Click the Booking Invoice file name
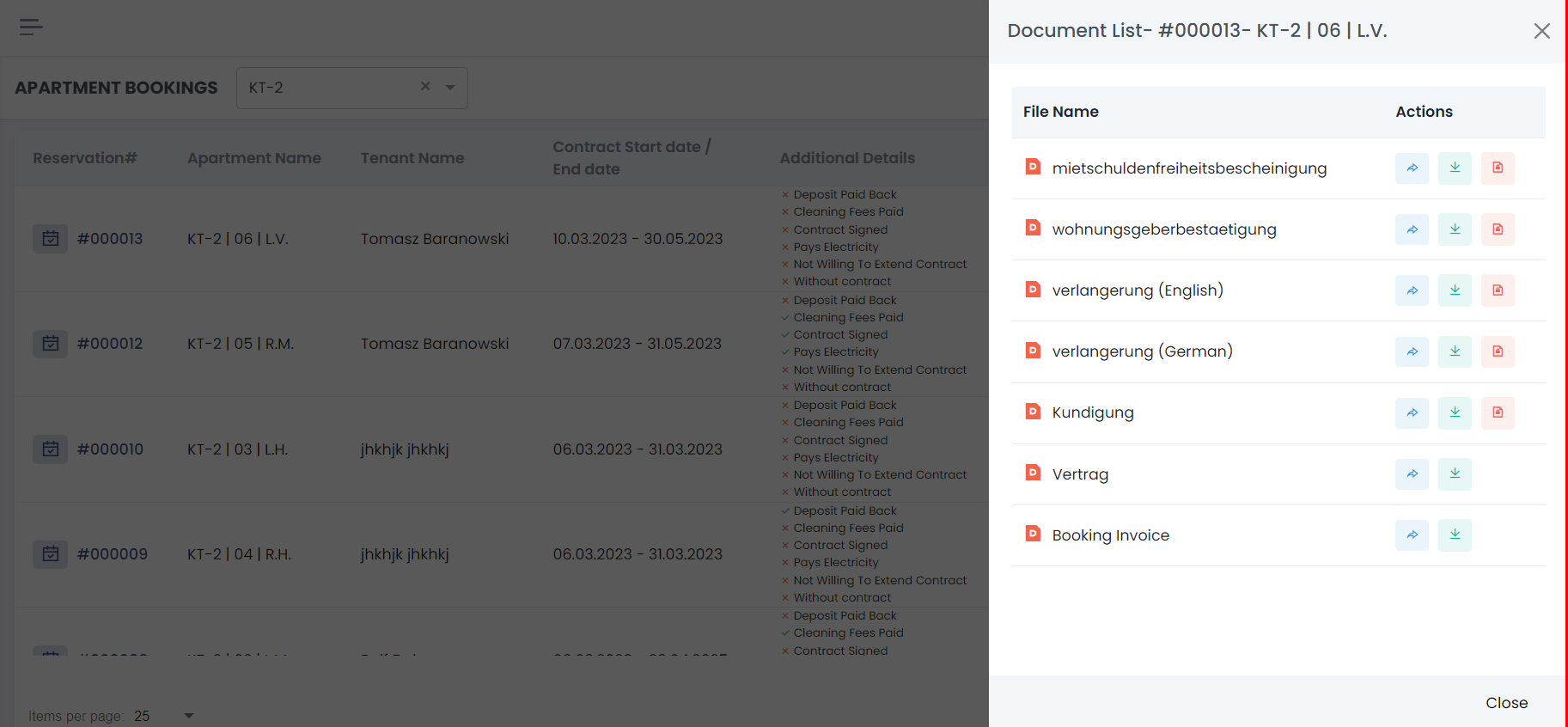The width and height of the screenshot is (1568, 727). pos(1110,535)
